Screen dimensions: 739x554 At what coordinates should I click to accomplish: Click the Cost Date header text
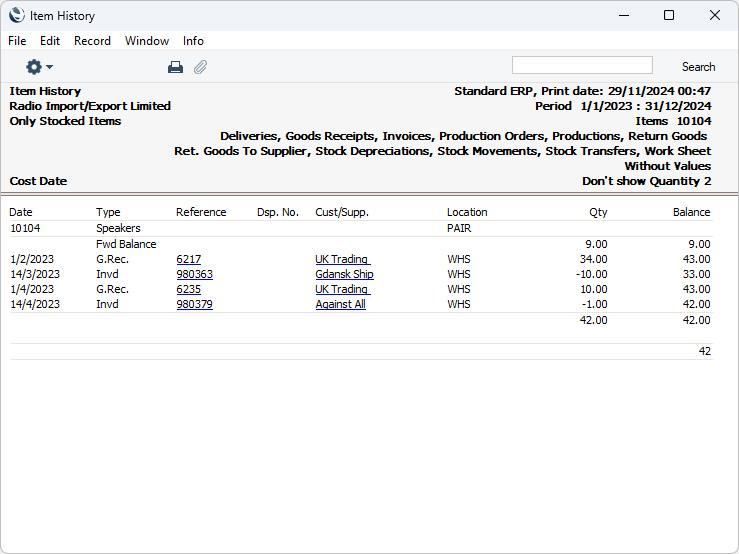38,181
